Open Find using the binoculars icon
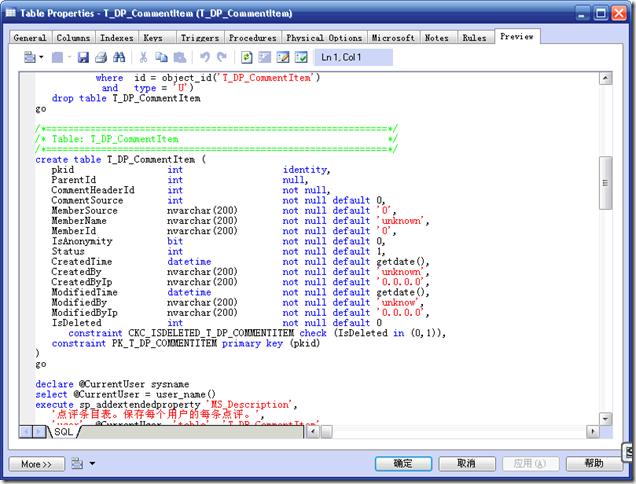Screen dimensions: 636x484 [119, 58]
